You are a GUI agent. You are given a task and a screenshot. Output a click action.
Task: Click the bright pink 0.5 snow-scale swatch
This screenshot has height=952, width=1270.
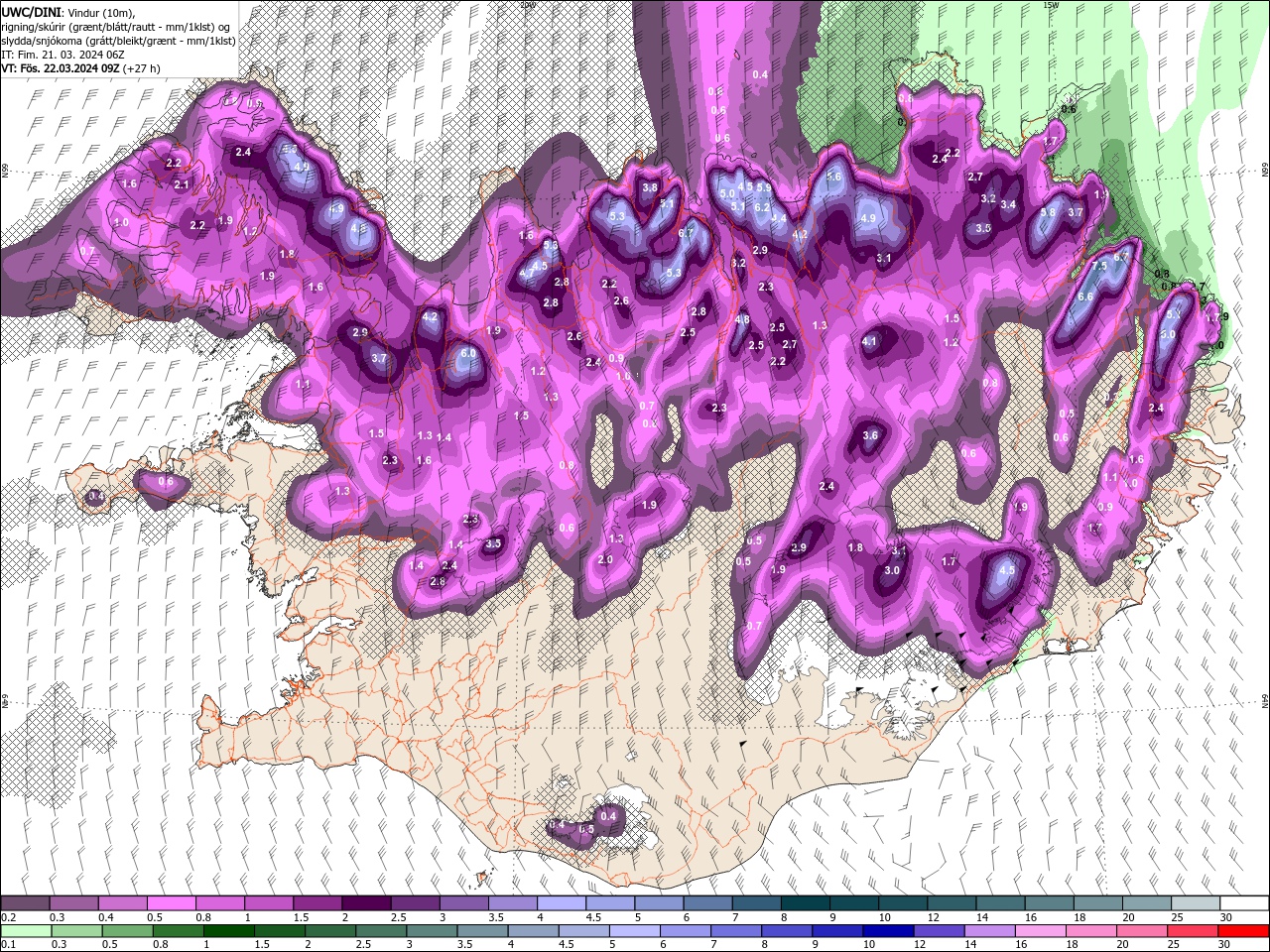pos(171,903)
